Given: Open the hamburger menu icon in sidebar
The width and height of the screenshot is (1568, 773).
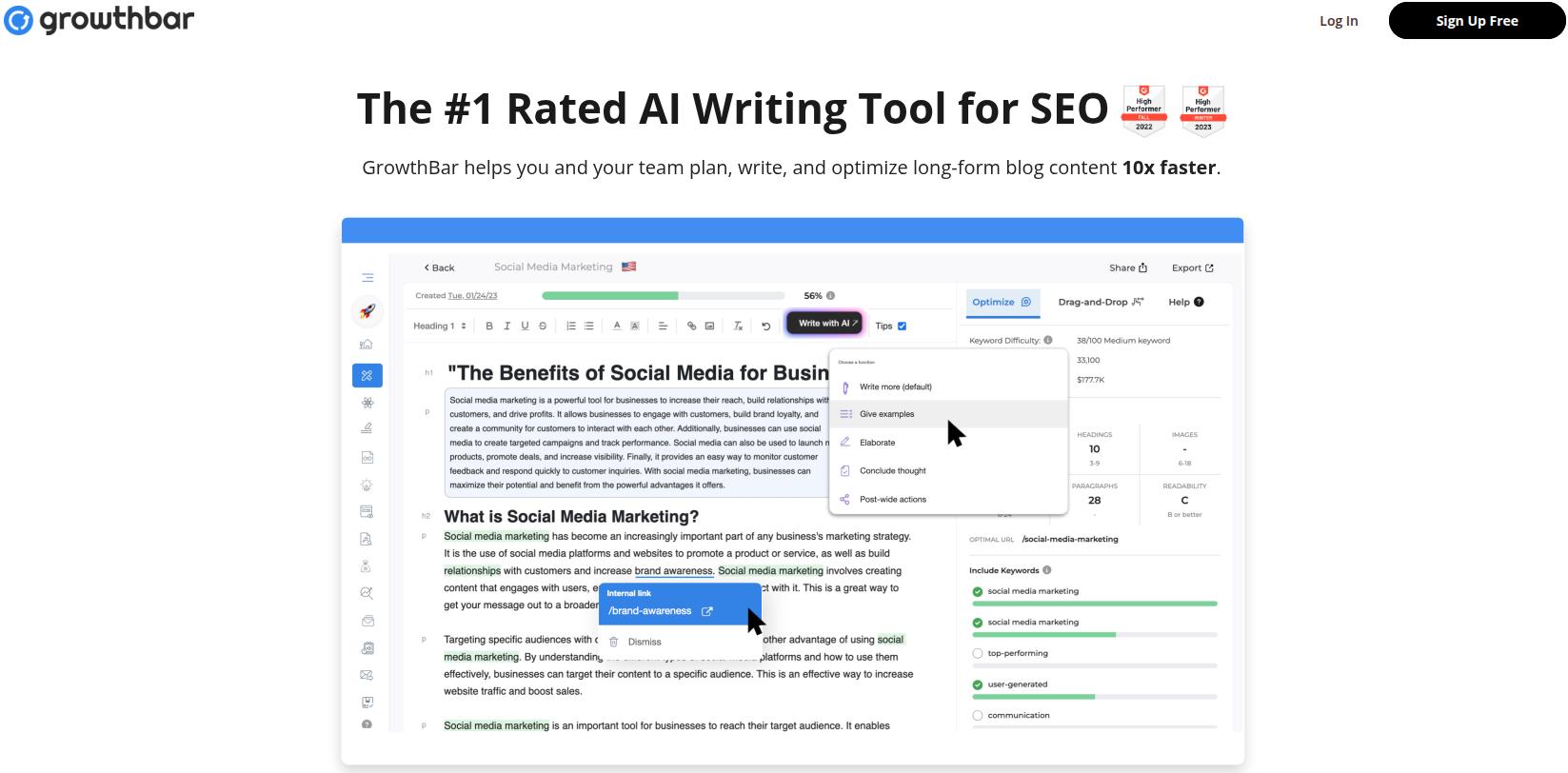Looking at the screenshot, I should pos(367,278).
